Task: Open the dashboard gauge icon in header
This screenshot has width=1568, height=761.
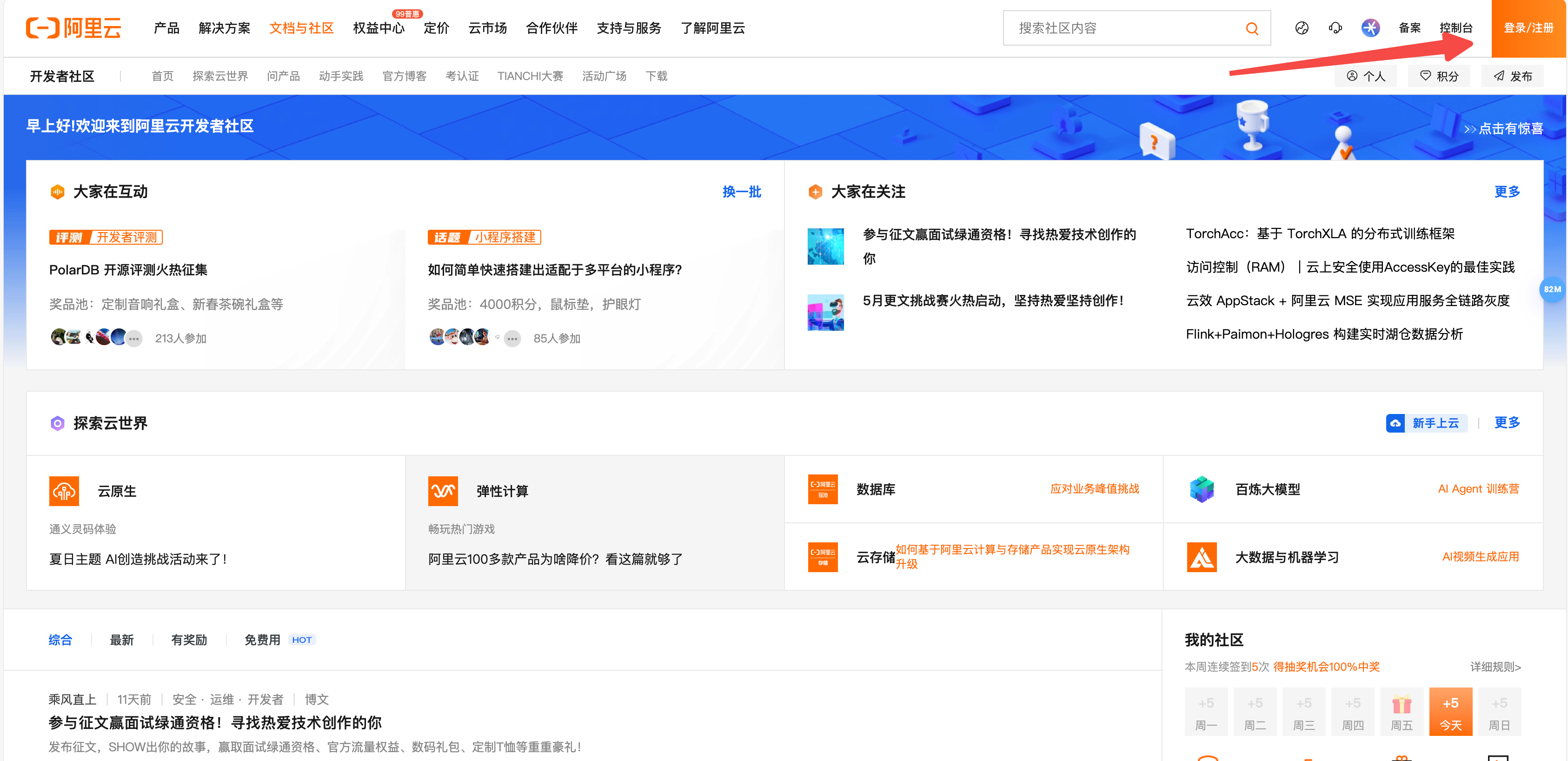Action: click(x=1302, y=28)
